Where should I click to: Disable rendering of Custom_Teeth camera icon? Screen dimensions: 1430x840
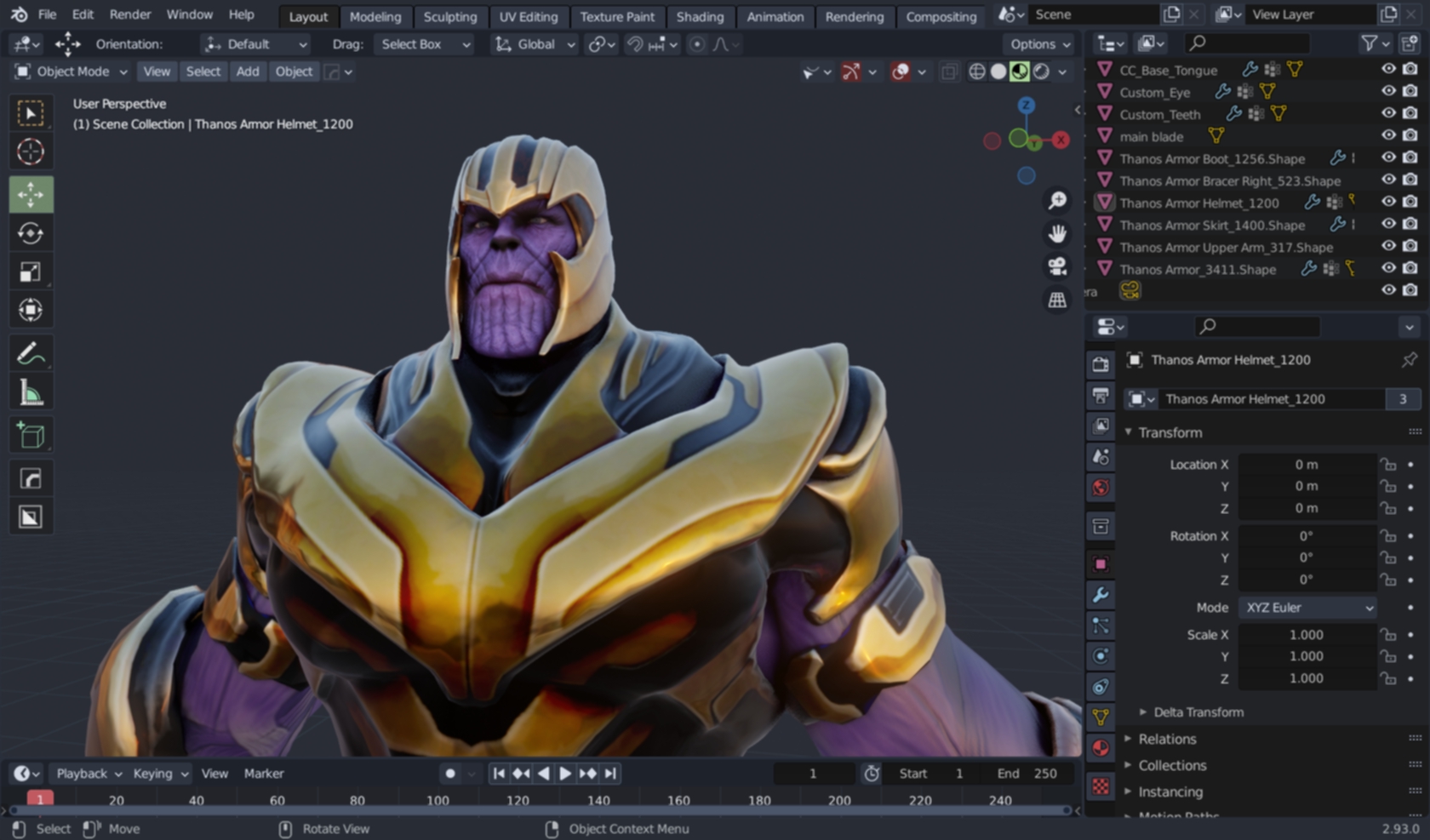pyautogui.click(x=1410, y=113)
